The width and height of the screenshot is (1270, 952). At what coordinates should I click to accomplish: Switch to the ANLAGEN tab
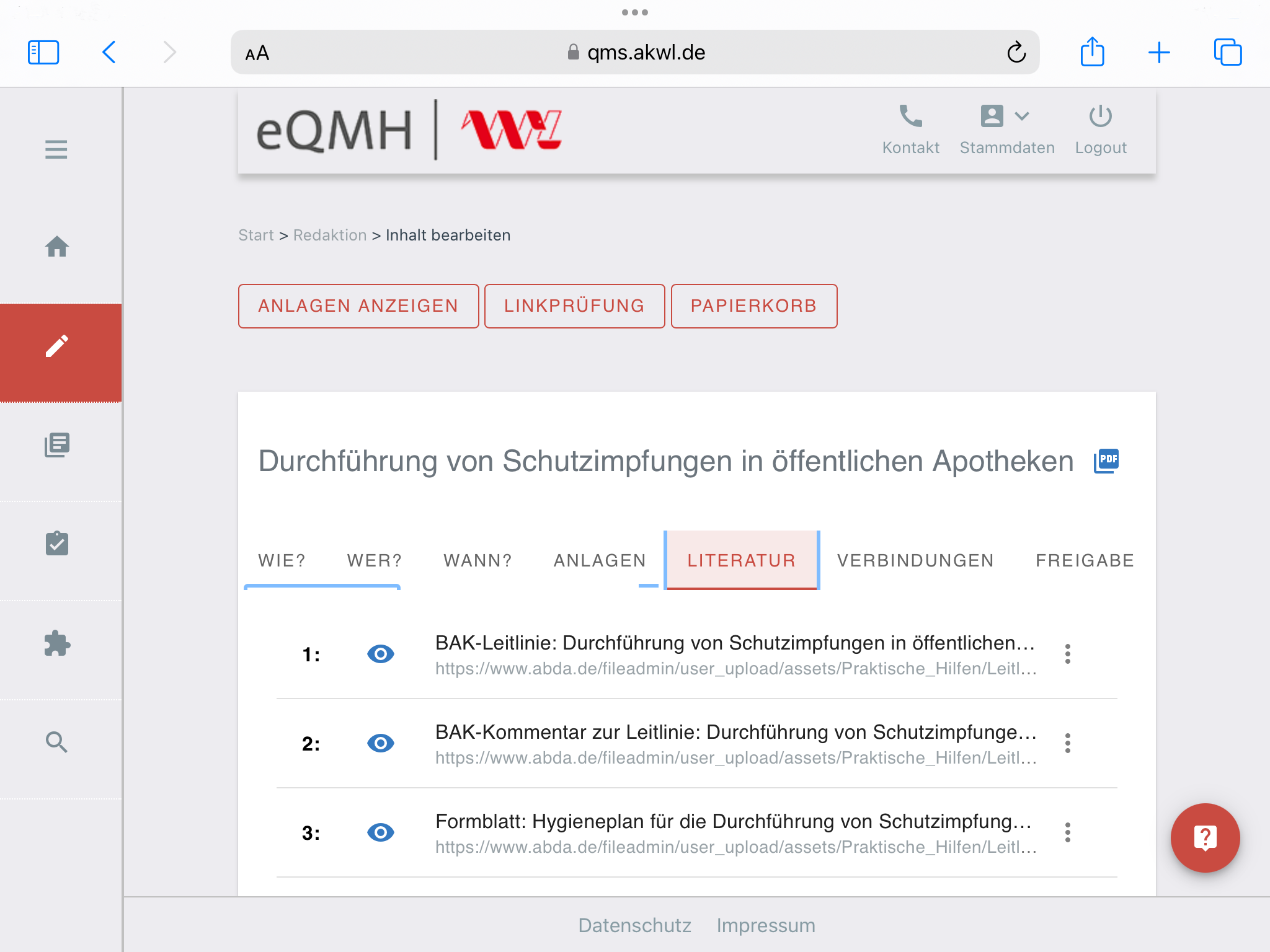[600, 560]
